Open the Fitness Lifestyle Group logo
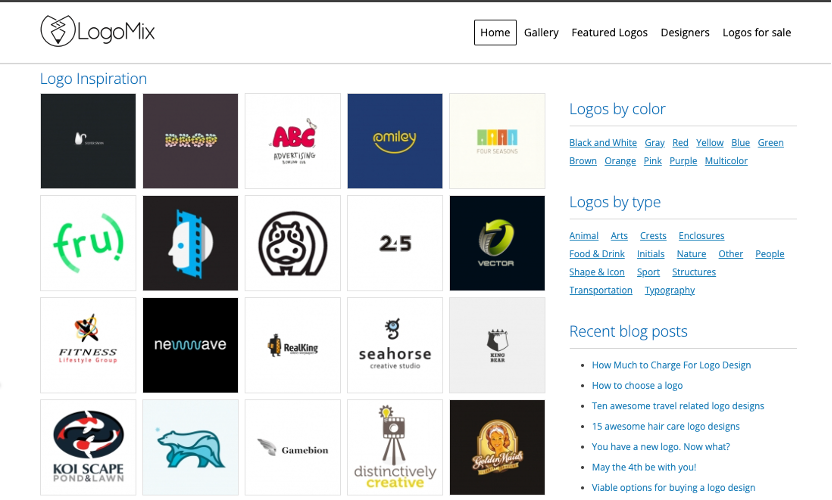This screenshot has width=832, height=500. pyautogui.click(x=88, y=345)
